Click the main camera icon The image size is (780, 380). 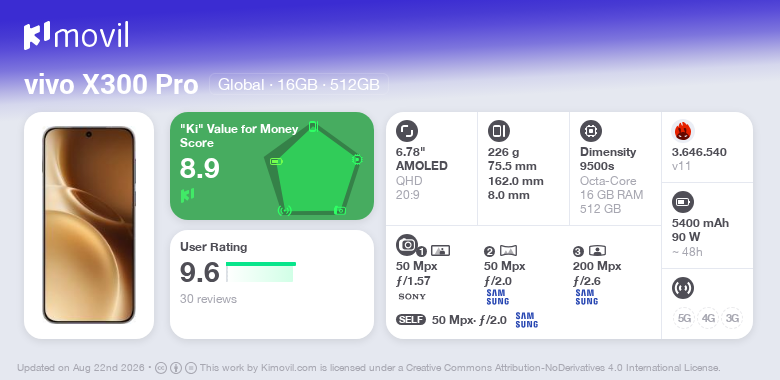tap(407, 245)
